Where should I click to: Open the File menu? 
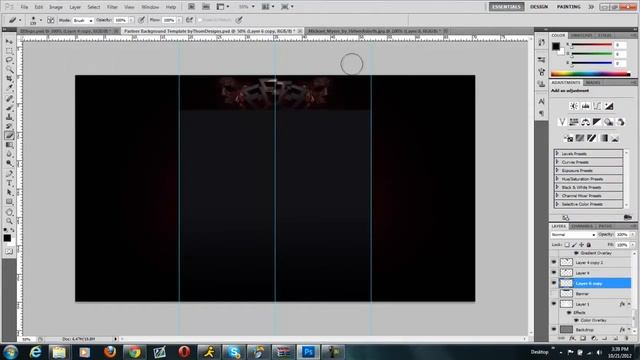tap(24, 7)
